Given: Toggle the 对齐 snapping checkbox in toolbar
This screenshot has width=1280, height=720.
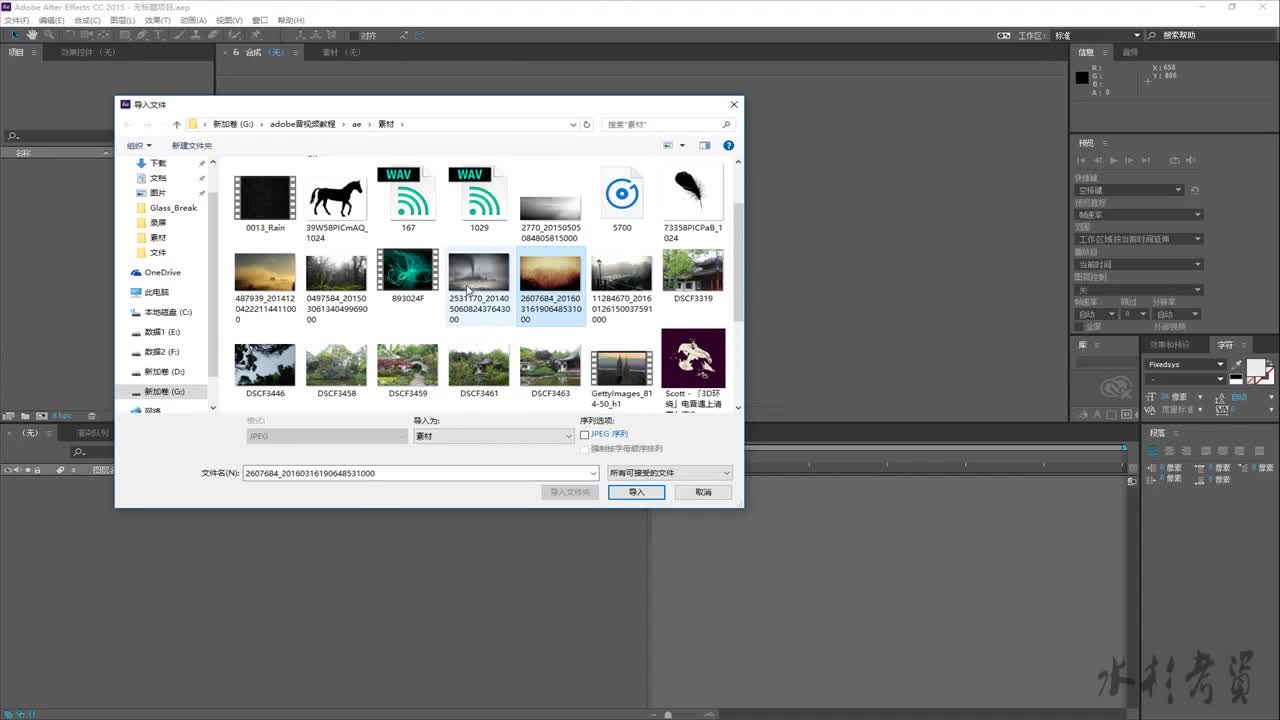Looking at the screenshot, I should (354, 36).
